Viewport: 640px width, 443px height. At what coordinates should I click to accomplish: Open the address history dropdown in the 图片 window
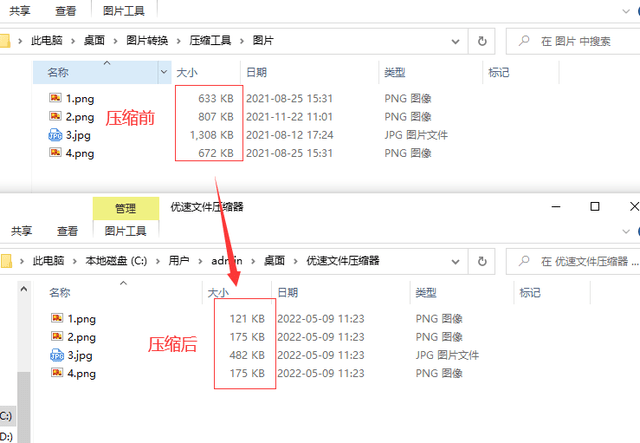(x=456, y=41)
